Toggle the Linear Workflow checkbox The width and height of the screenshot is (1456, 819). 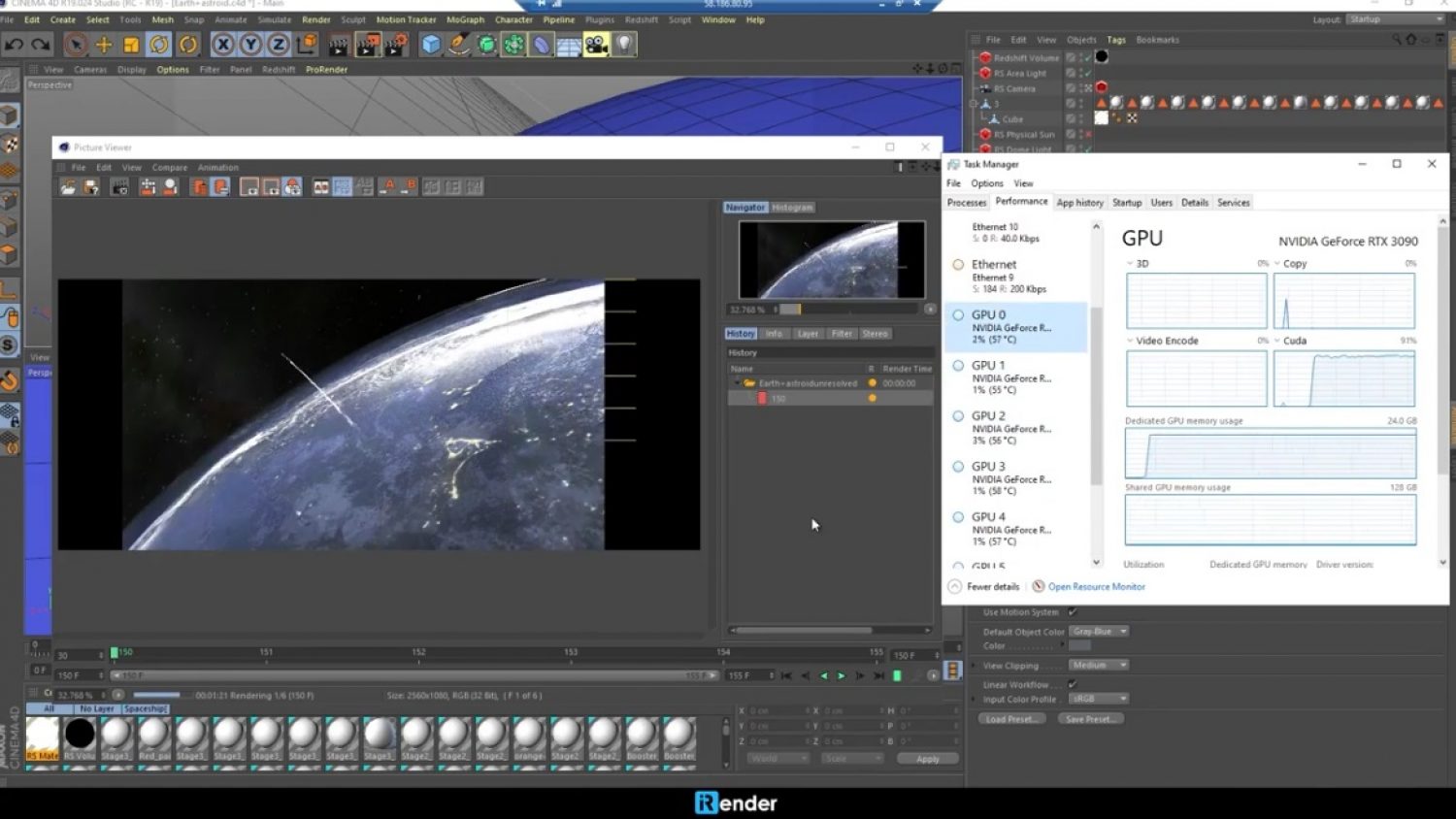[x=1073, y=684]
